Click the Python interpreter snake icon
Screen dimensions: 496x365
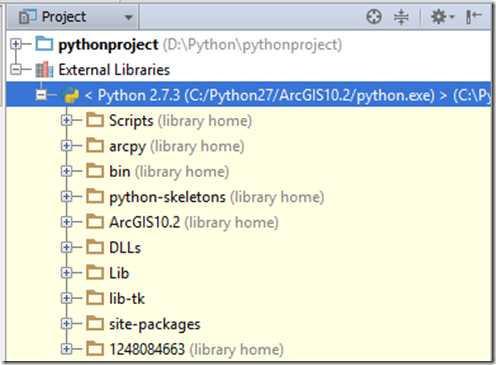tap(72, 95)
